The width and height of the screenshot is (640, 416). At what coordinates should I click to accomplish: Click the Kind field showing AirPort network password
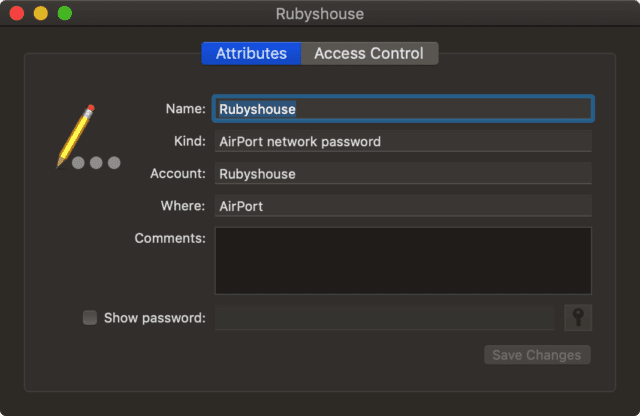pyautogui.click(x=402, y=141)
